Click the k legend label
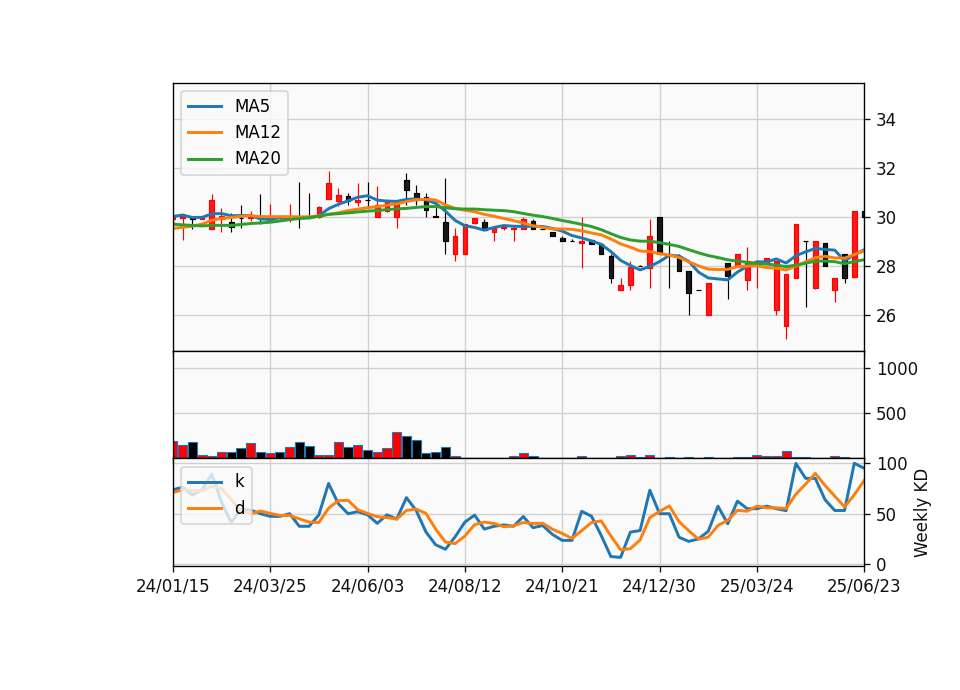Image resolution: width=960 pixels, height=690 pixels. pos(239,481)
